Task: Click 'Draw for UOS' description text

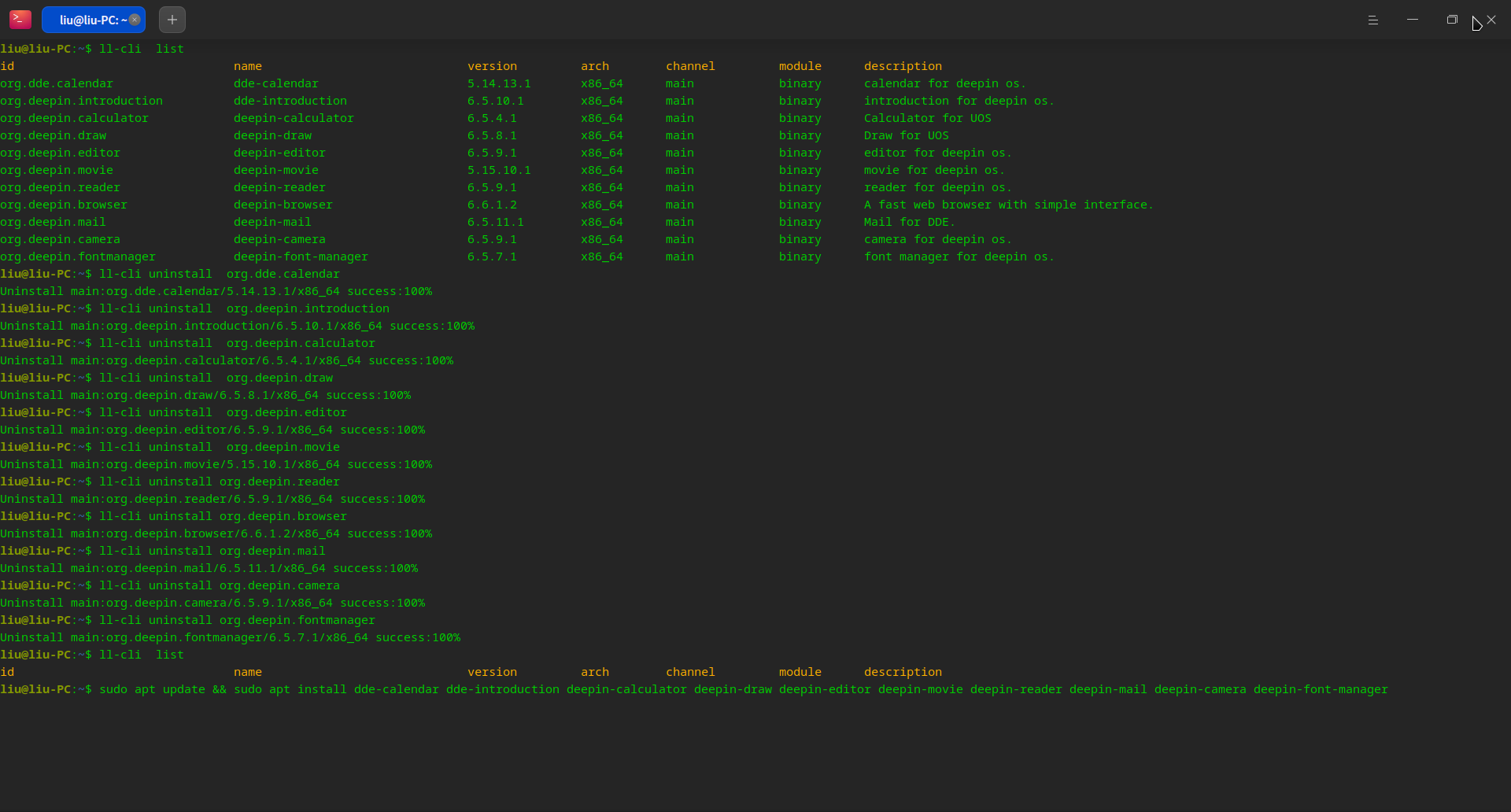Action: click(907, 135)
